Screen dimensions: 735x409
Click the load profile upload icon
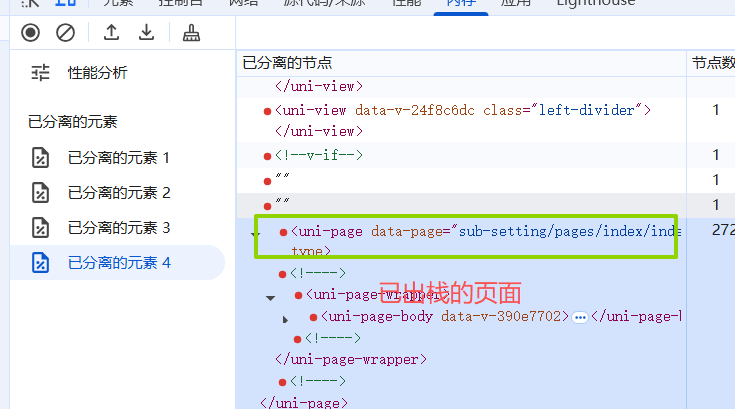tap(112, 33)
